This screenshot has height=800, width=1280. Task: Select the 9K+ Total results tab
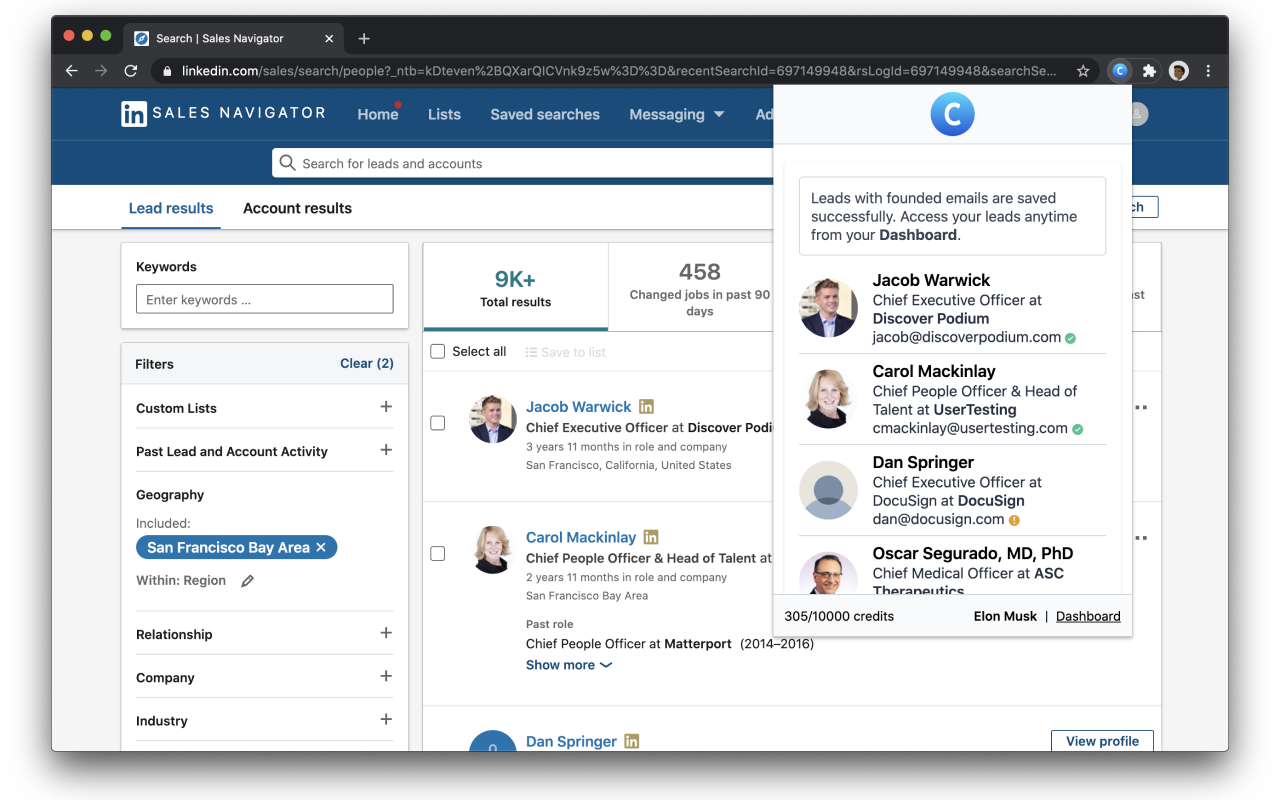coord(516,287)
